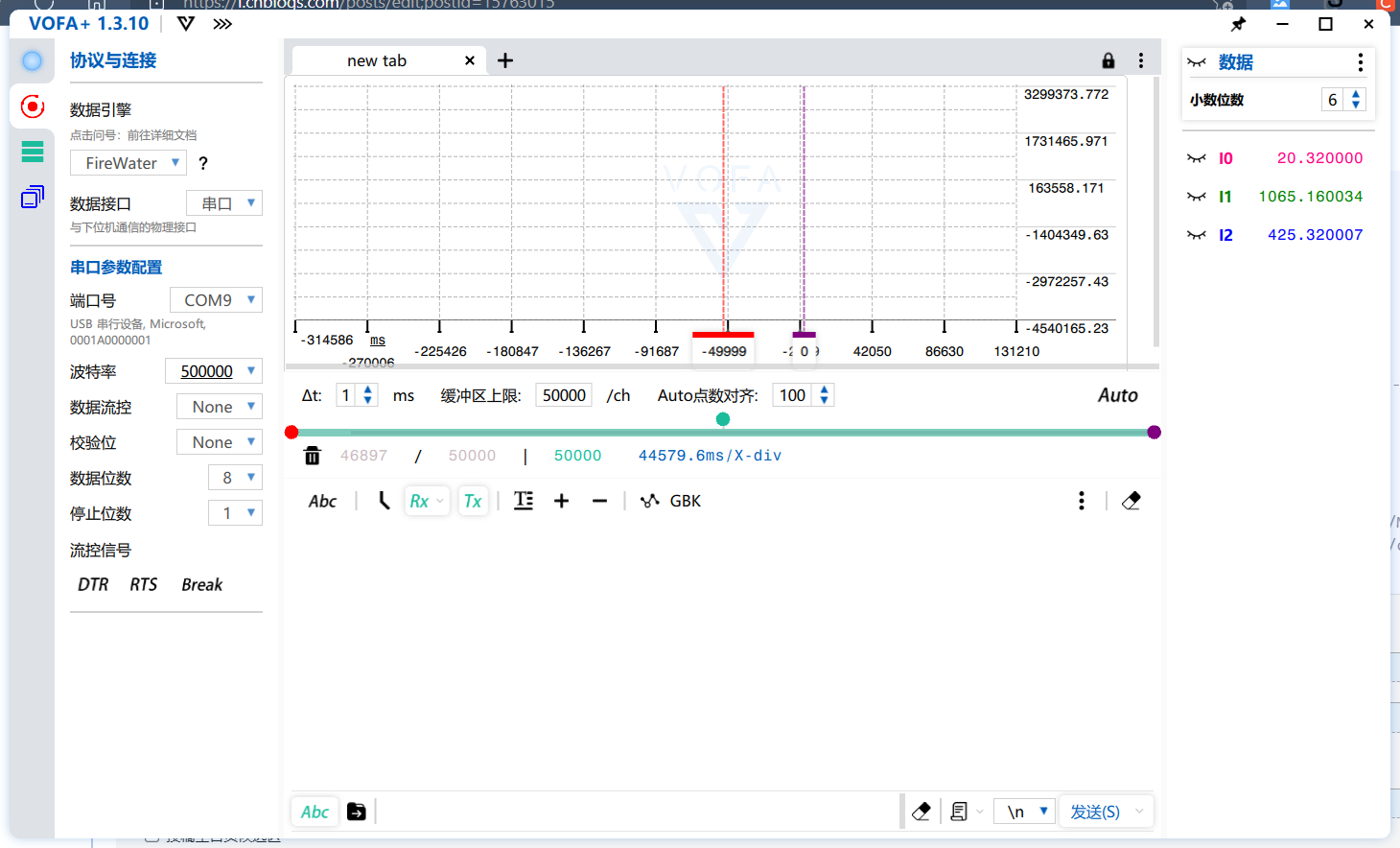Click the send file arrow icon

coord(357,812)
